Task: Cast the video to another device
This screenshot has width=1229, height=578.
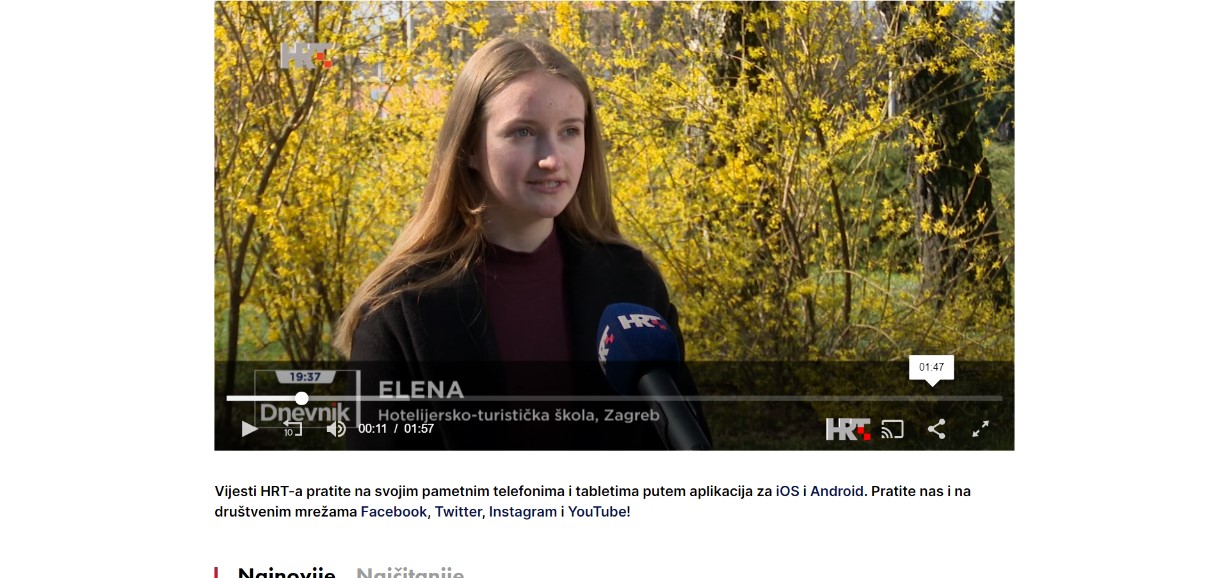Action: pyautogui.click(x=892, y=429)
